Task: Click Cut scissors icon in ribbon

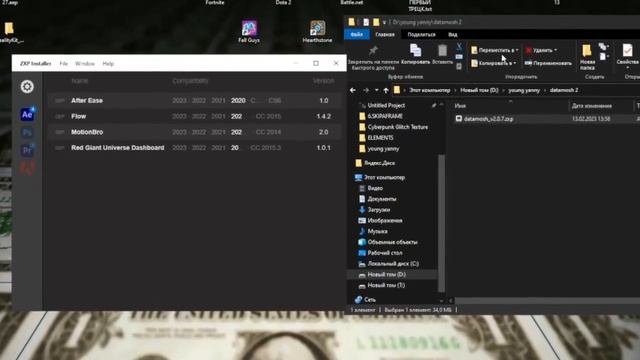Action: coord(459,47)
